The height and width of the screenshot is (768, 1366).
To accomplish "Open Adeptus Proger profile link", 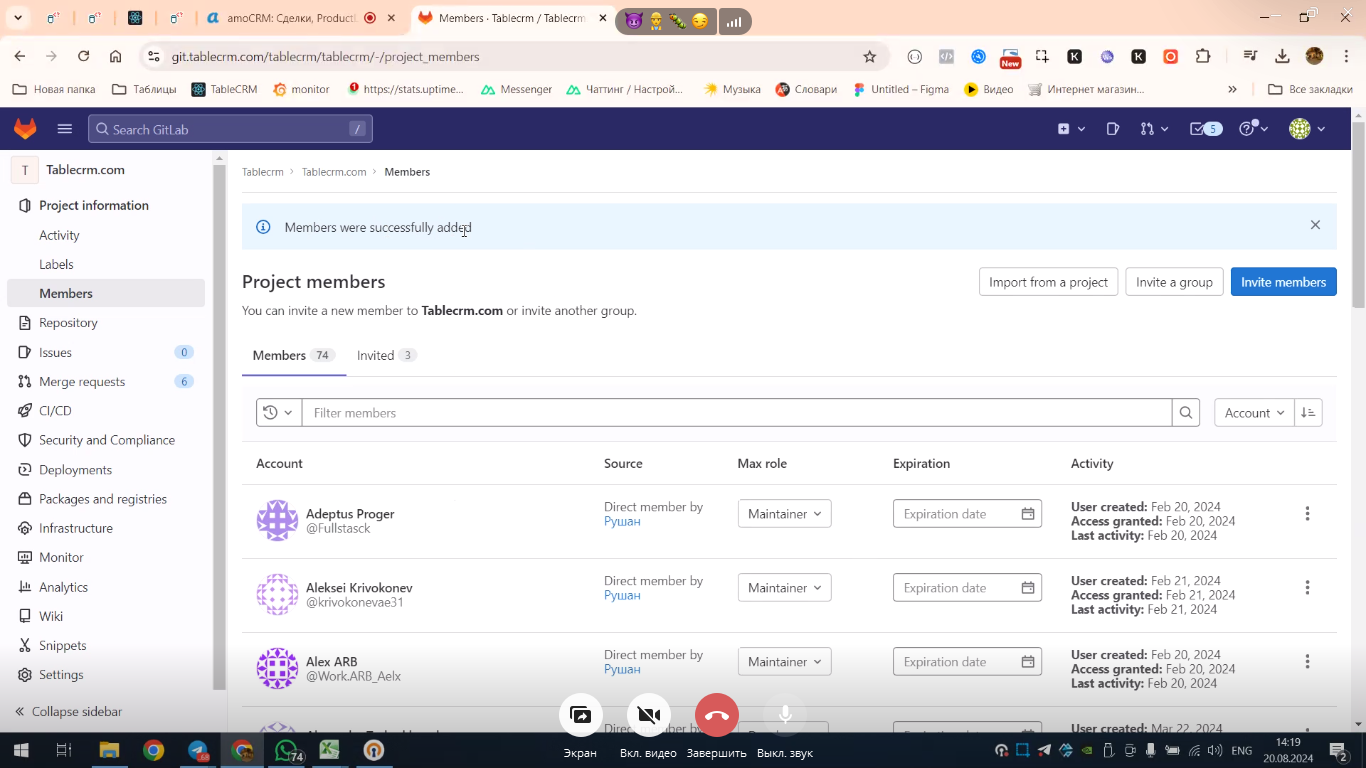I will [x=350, y=514].
